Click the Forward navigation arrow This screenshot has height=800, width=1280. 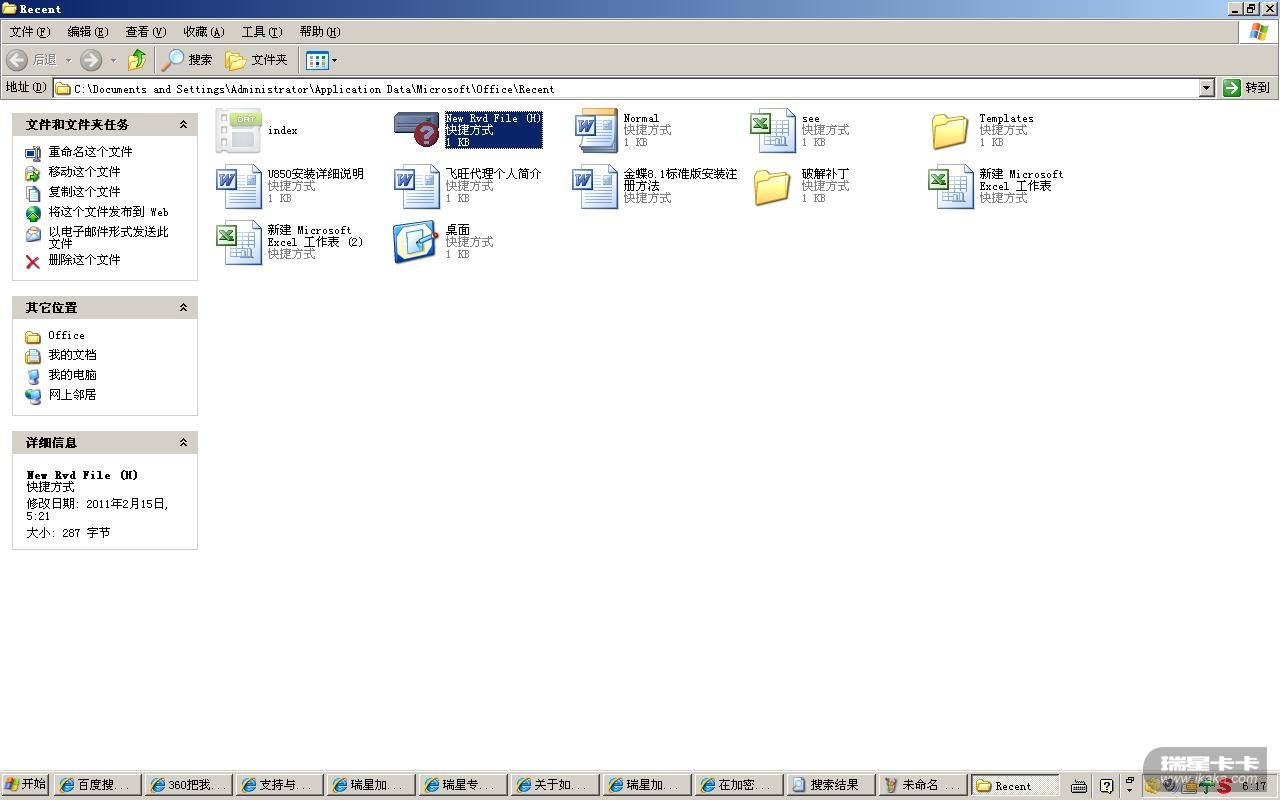(x=91, y=60)
